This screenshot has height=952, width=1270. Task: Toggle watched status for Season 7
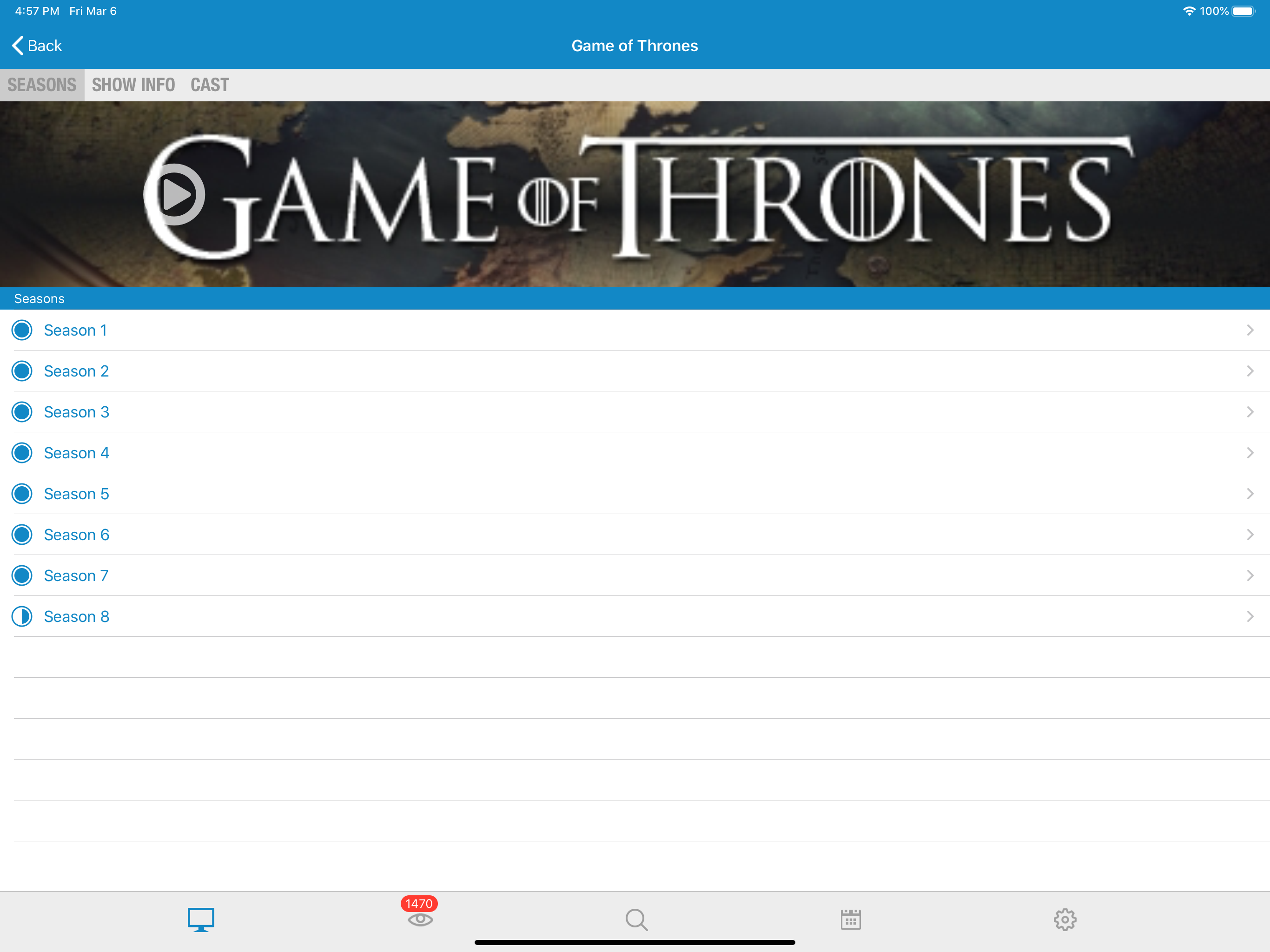pos(22,575)
